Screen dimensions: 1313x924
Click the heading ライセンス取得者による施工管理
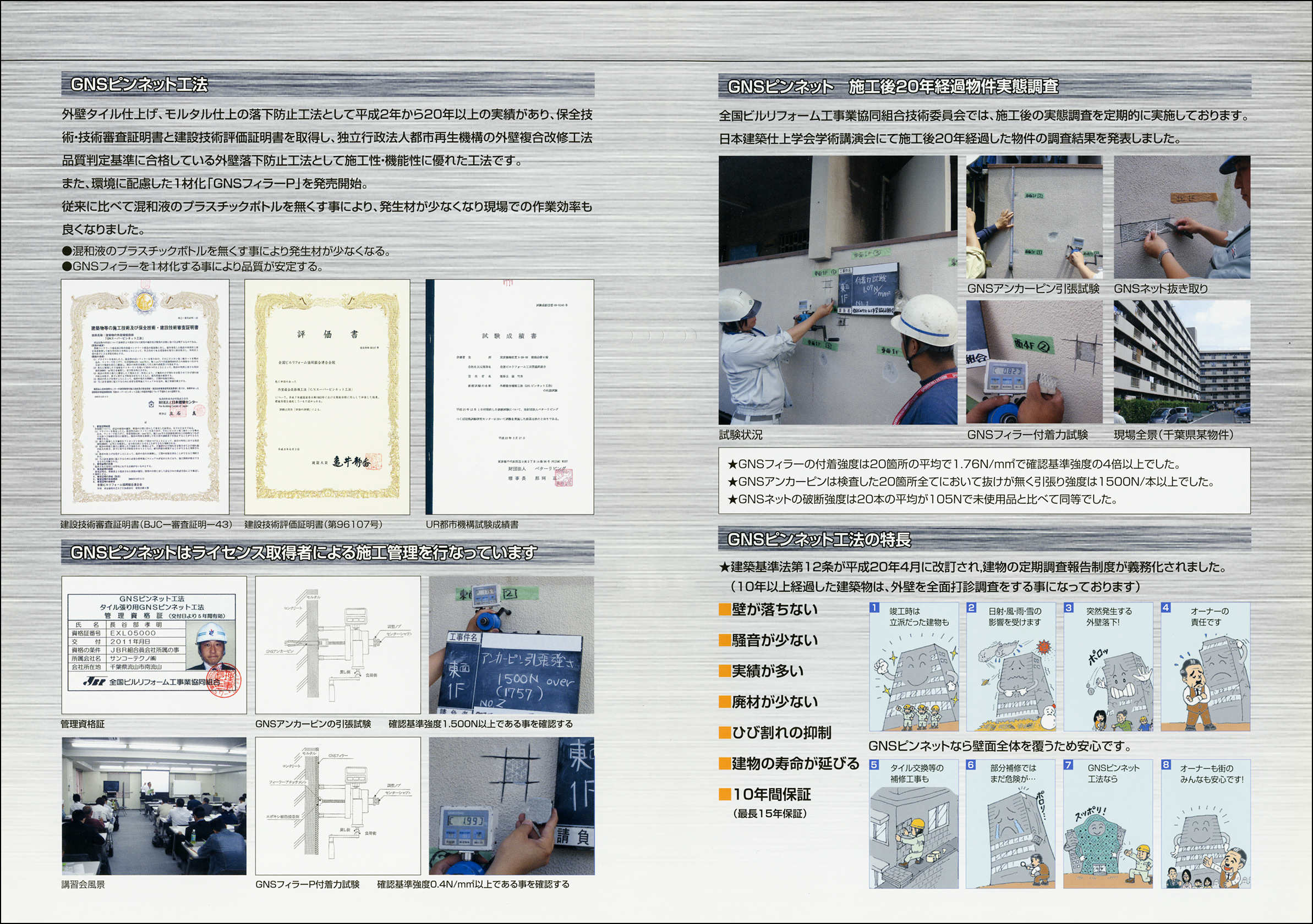(303, 553)
